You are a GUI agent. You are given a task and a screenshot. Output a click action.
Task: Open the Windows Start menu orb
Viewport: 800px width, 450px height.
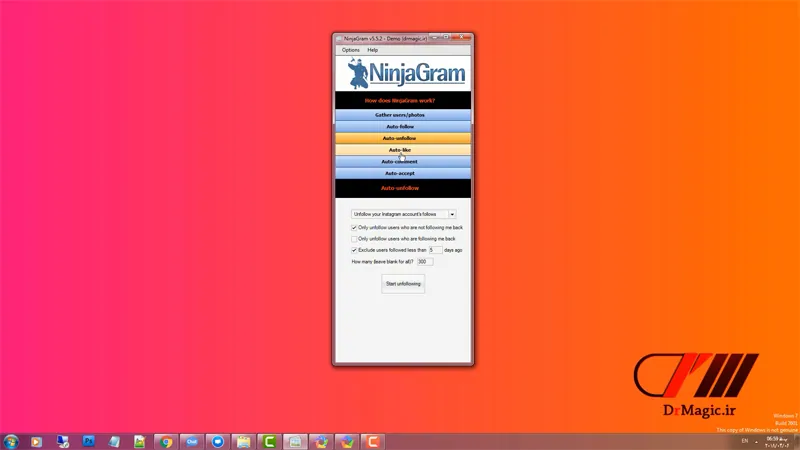(x=11, y=441)
